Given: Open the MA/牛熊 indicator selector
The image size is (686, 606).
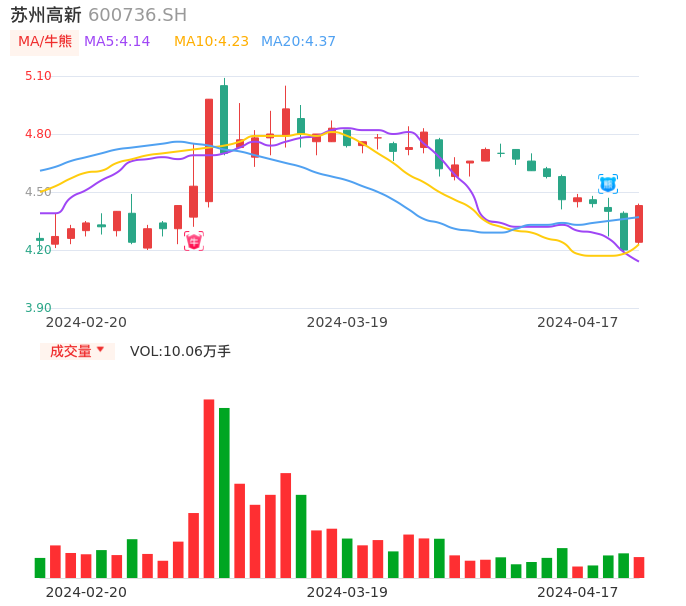Looking at the screenshot, I should click(x=45, y=42).
